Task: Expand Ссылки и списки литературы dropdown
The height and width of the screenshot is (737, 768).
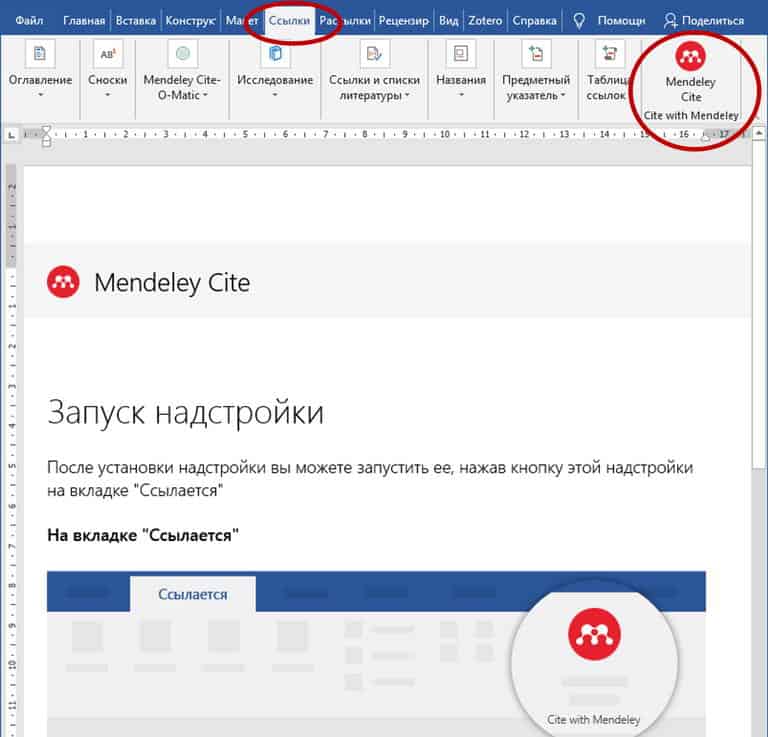Action: click(407, 95)
